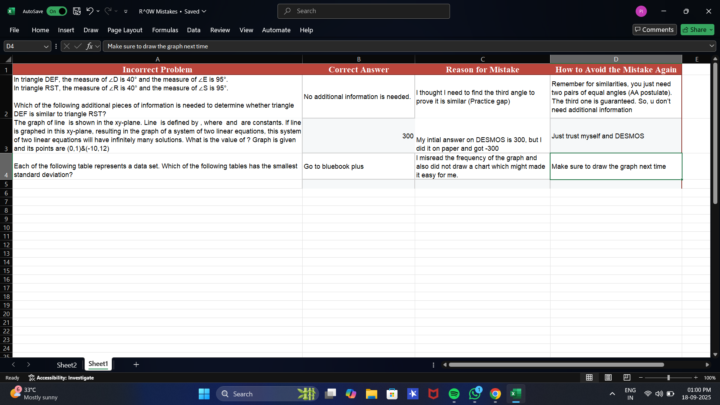Open the file name Saved dropdown
This screenshot has width=720, height=405.
pos(204,11)
